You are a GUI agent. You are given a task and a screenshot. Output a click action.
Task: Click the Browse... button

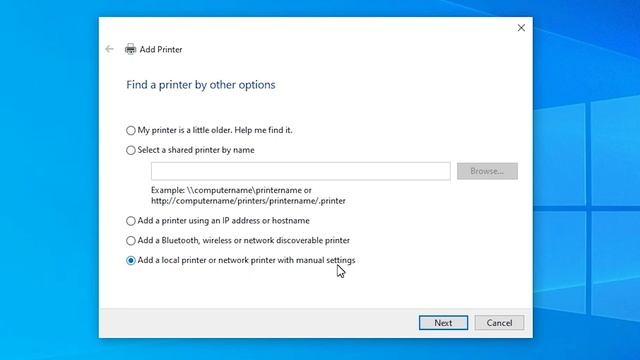(487, 171)
